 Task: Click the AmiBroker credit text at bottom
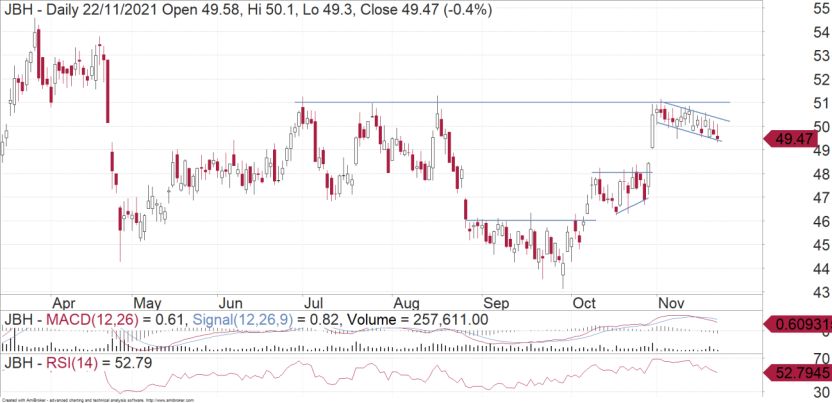pyautogui.click(x=98, y=400)
